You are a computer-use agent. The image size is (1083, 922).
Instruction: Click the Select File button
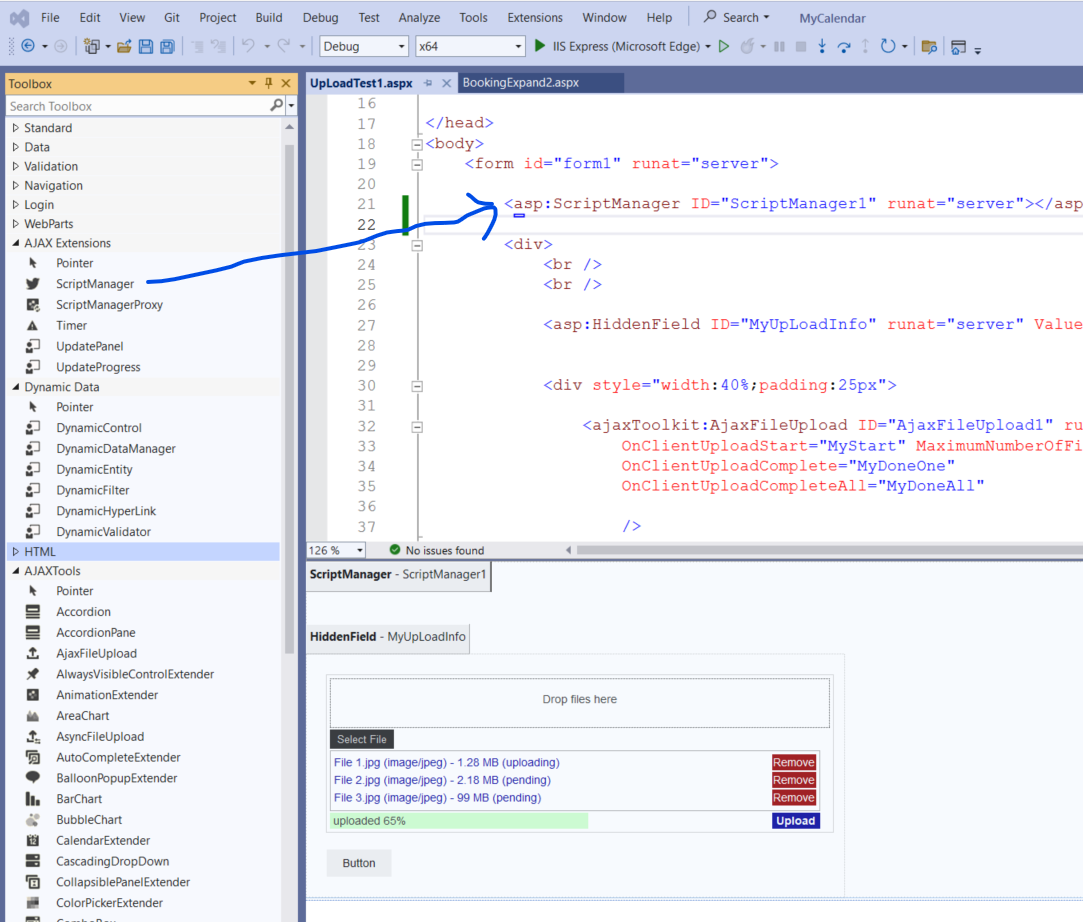(361, 740)
